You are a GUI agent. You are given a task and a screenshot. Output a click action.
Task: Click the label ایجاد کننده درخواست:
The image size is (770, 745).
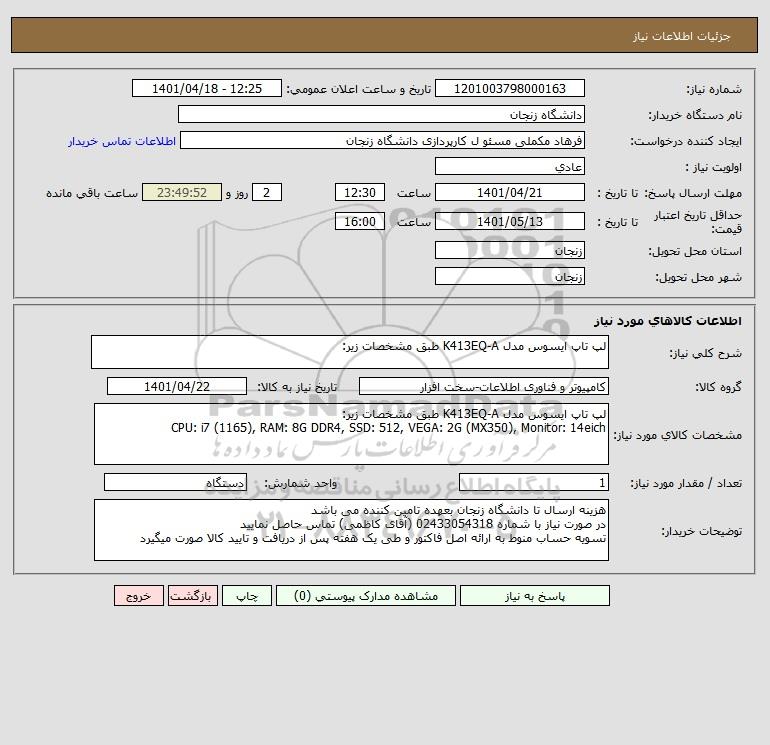tap(686, 141)
